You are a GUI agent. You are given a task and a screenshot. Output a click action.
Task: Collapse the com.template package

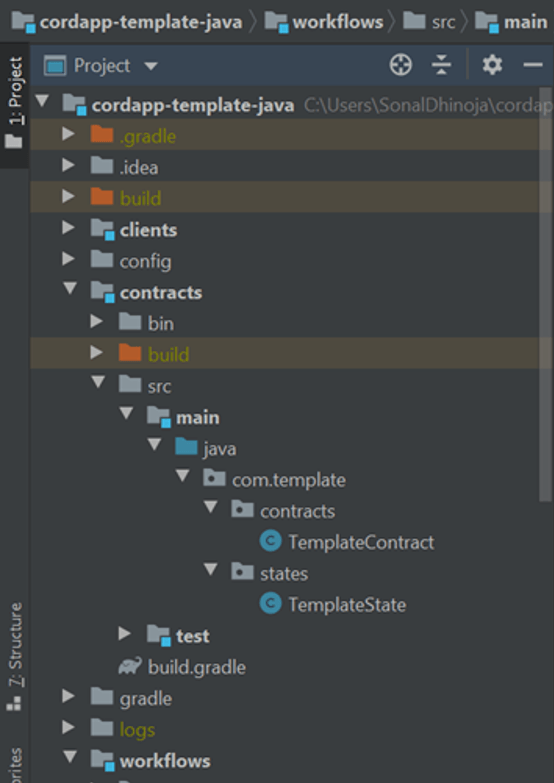click(182, 475)
